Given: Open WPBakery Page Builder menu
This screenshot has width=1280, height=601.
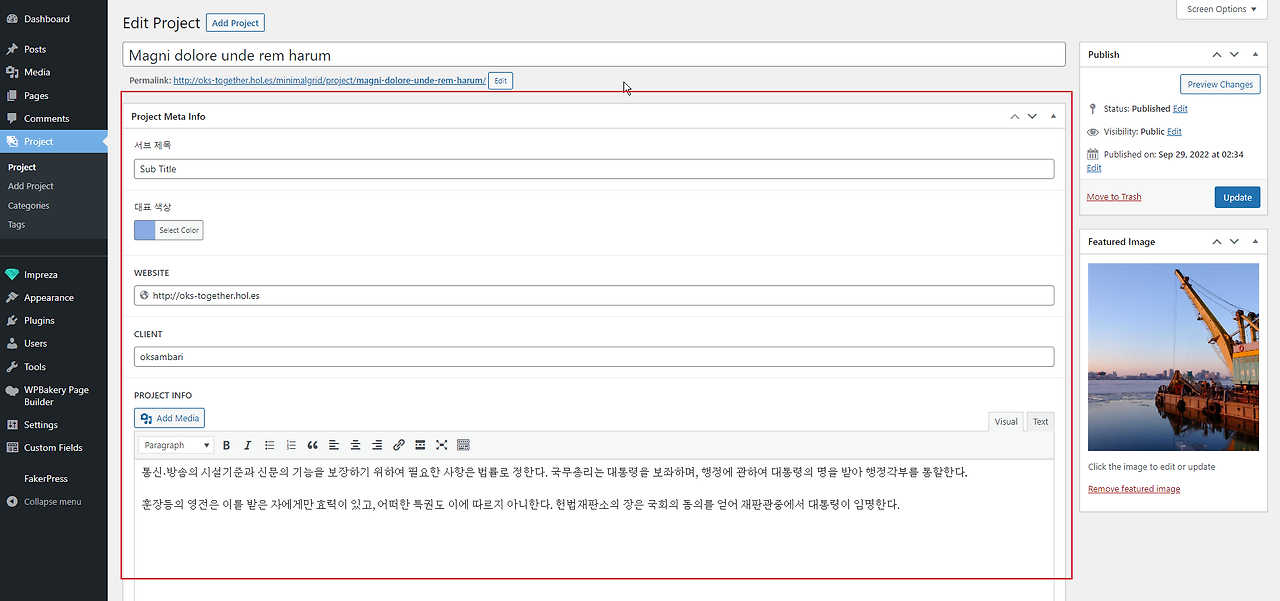Looking at the screenshot, I should coord(54,396).
